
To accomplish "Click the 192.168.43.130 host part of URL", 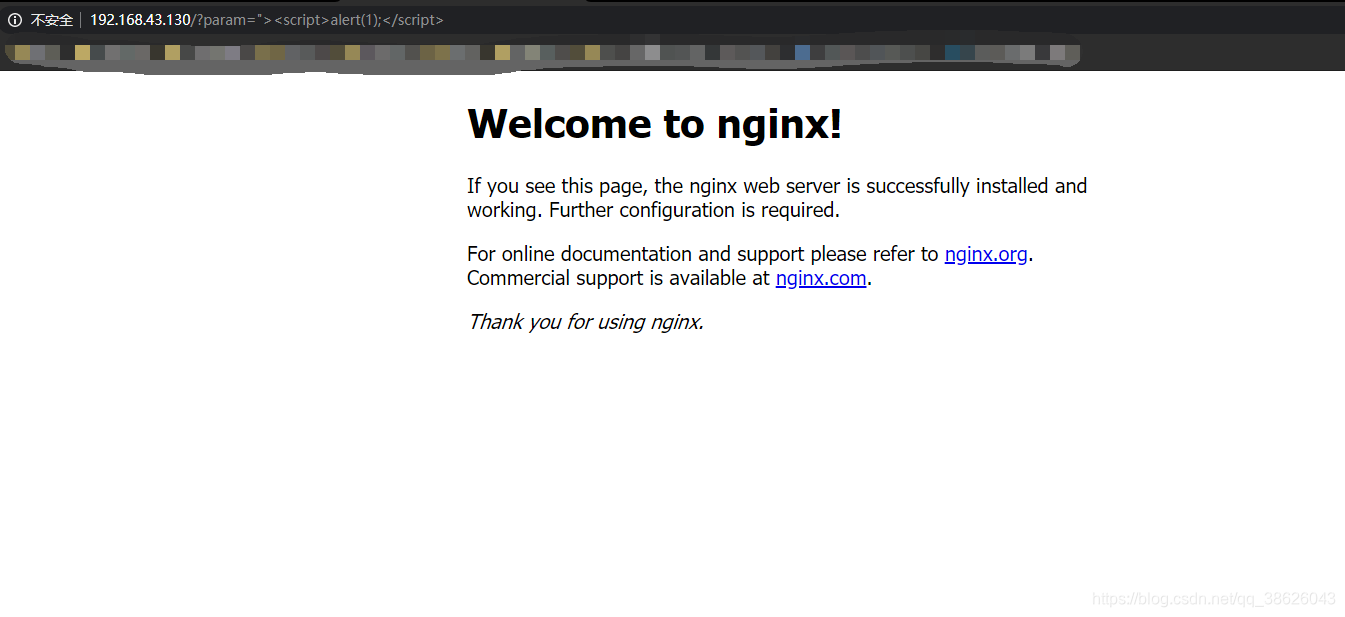I will point(140,20).
